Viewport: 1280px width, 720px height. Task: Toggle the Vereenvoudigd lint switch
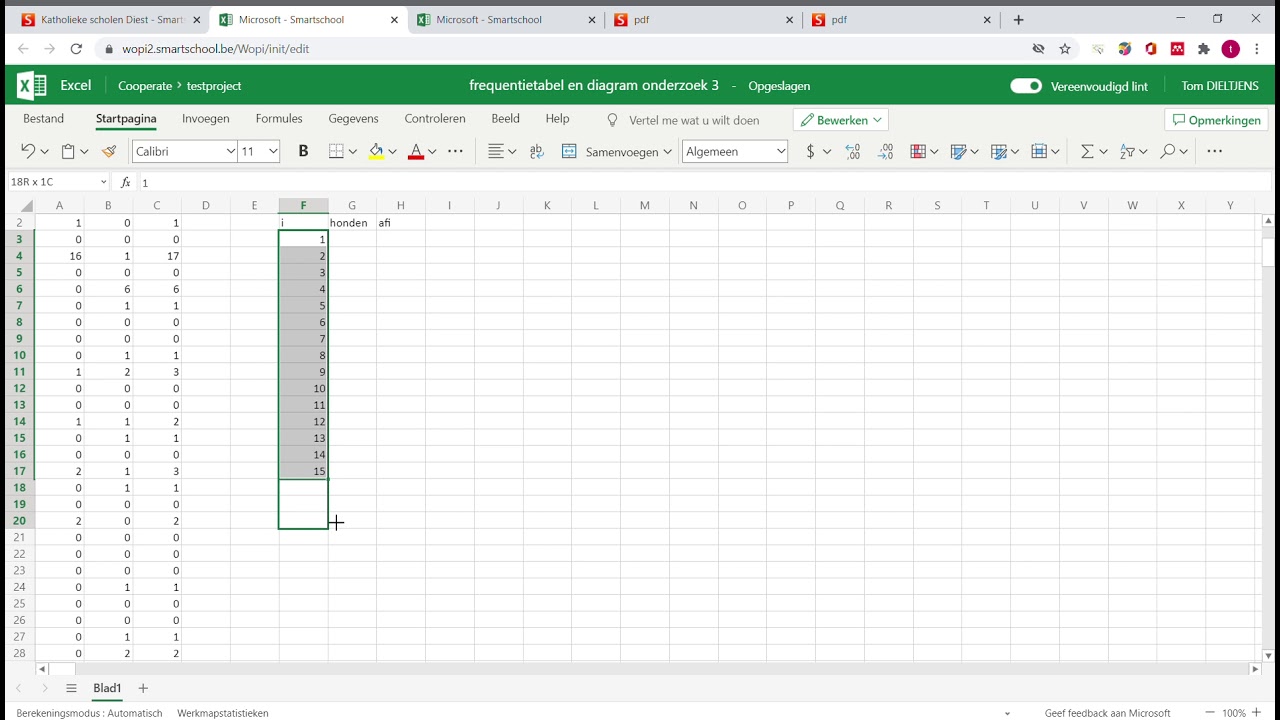[x=1026, y=86]
